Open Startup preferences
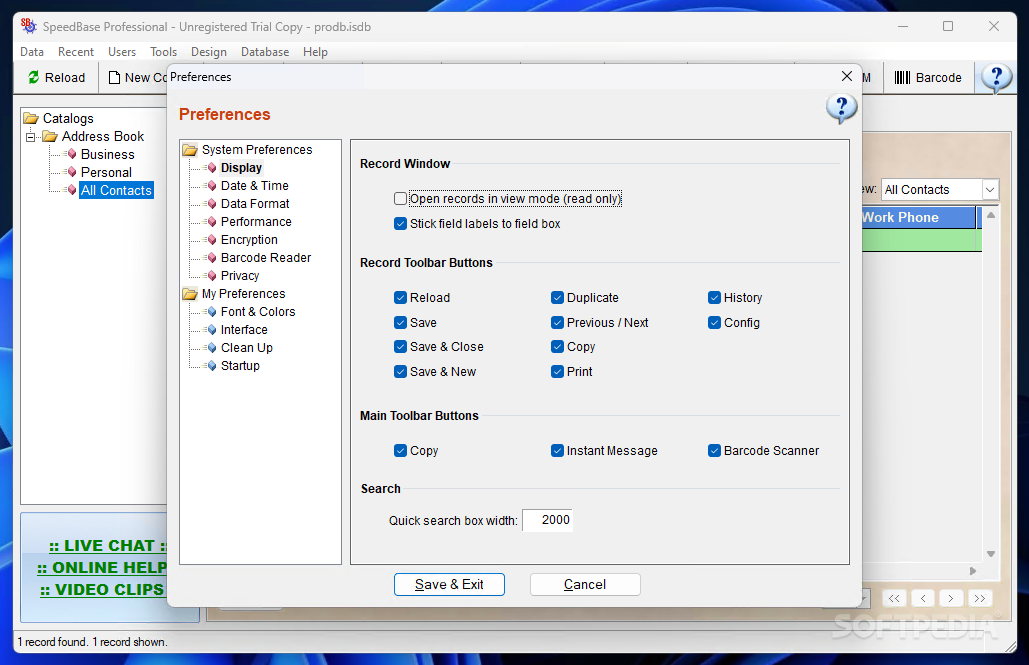 click(x=240, y=366)
